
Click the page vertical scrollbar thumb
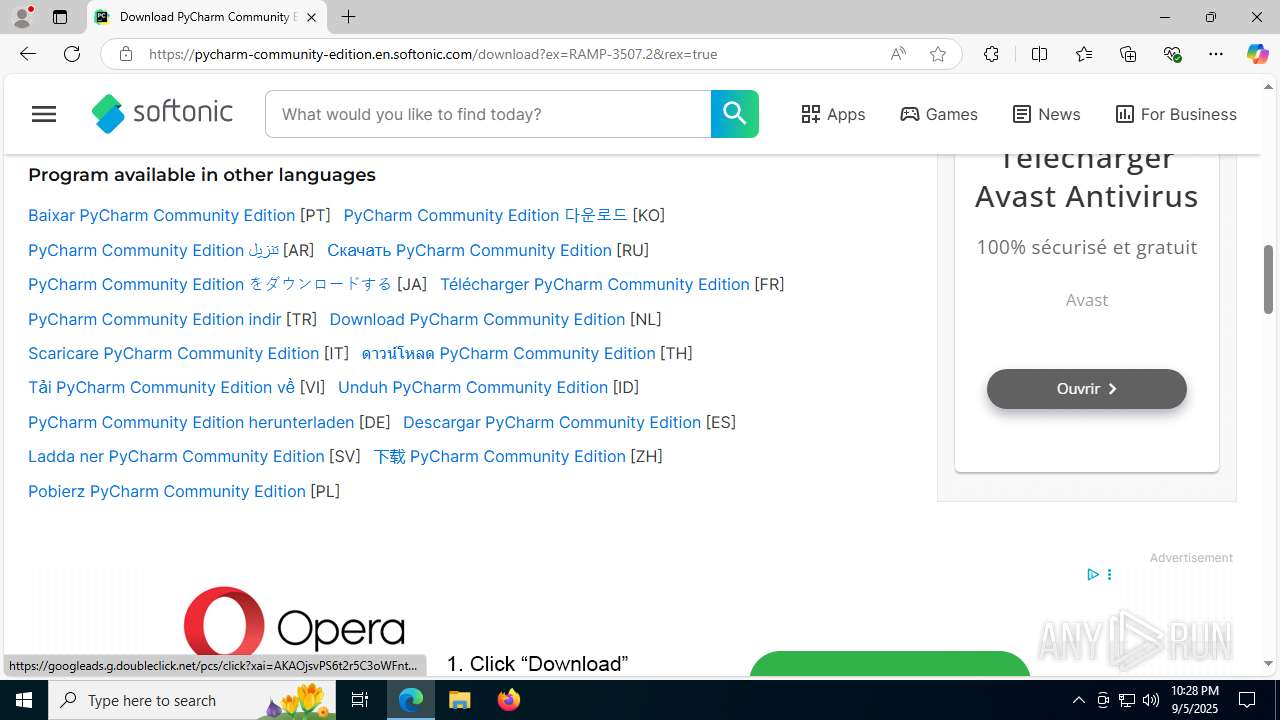tap(1268, 279)
